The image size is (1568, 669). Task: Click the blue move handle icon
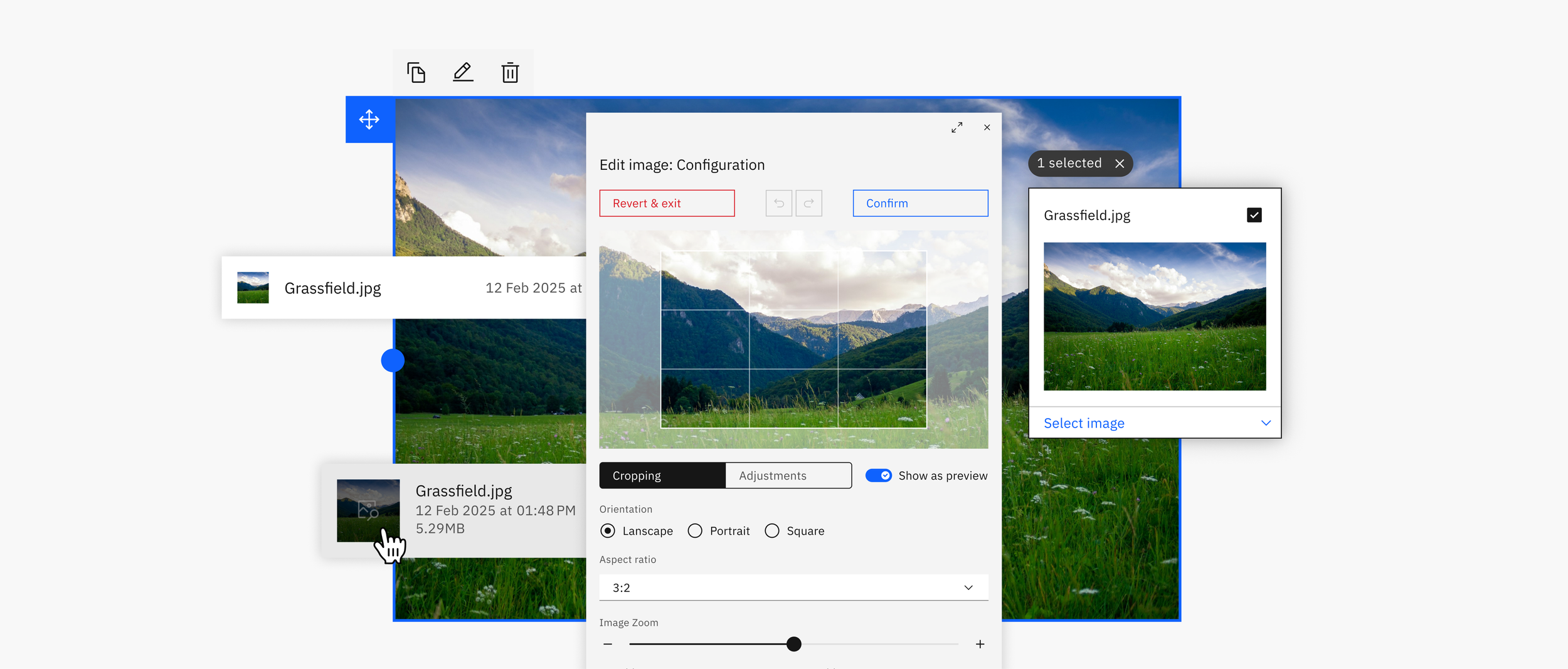pos(369,119)
